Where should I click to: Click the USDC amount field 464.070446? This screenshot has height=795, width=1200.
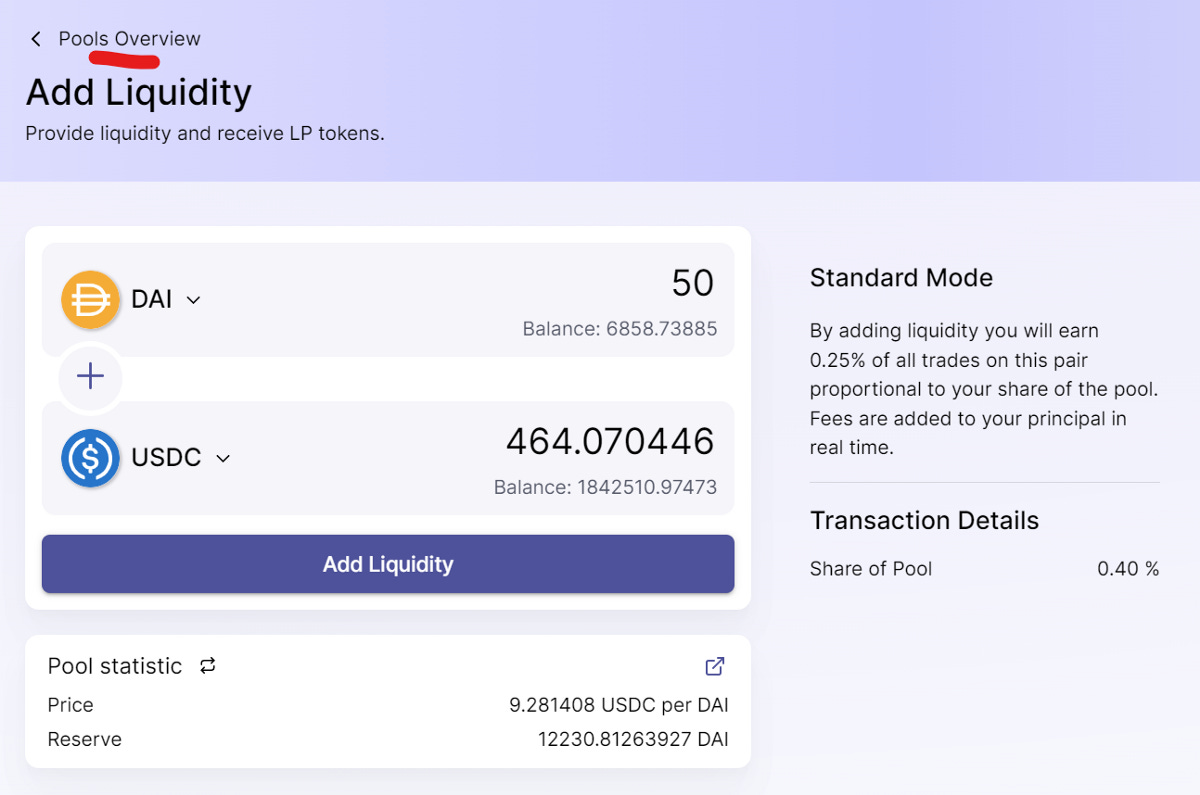click(x=610, y=441)
